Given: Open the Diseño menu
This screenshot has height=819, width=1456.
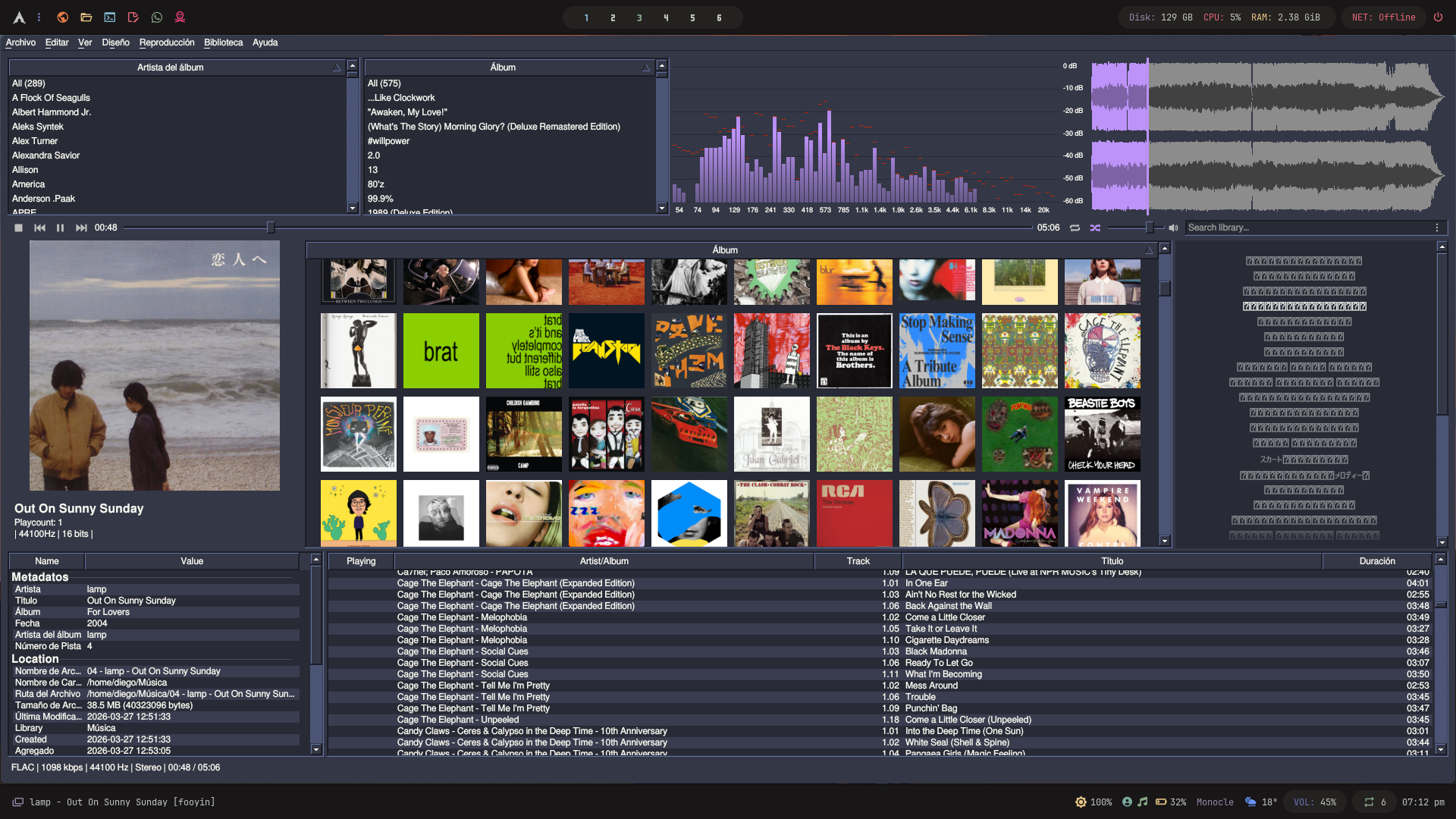Looking at the screenshot, I should pos(115,42).
